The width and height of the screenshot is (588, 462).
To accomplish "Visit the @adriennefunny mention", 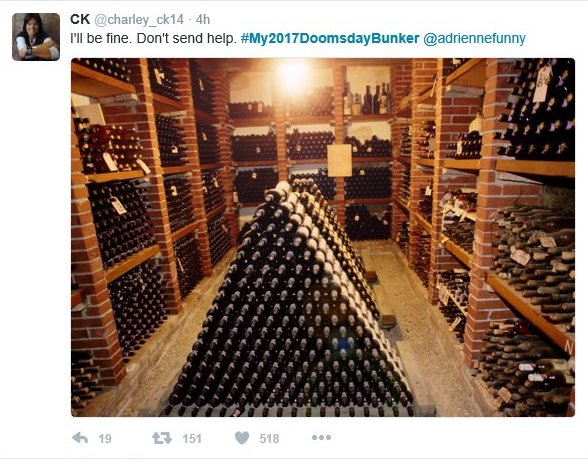I will pos(474,38).
